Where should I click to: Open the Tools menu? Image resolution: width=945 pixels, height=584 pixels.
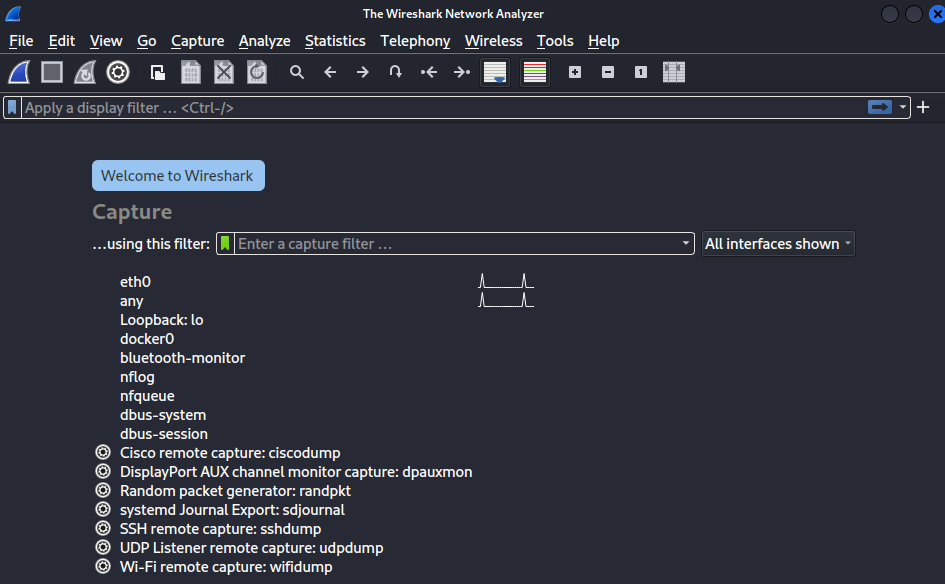click(555, 41)
